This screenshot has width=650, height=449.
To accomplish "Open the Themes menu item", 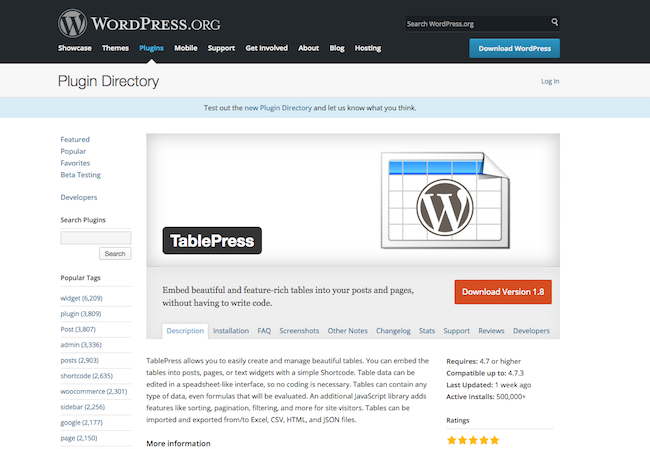I will point(115,48).
